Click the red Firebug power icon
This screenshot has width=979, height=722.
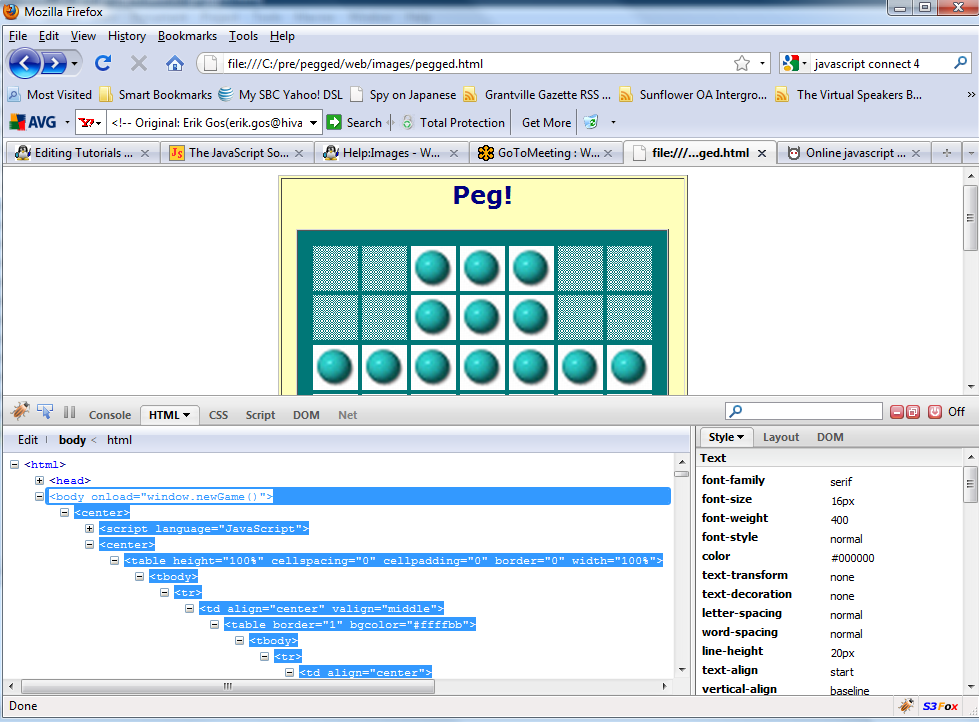click(935, 412)
